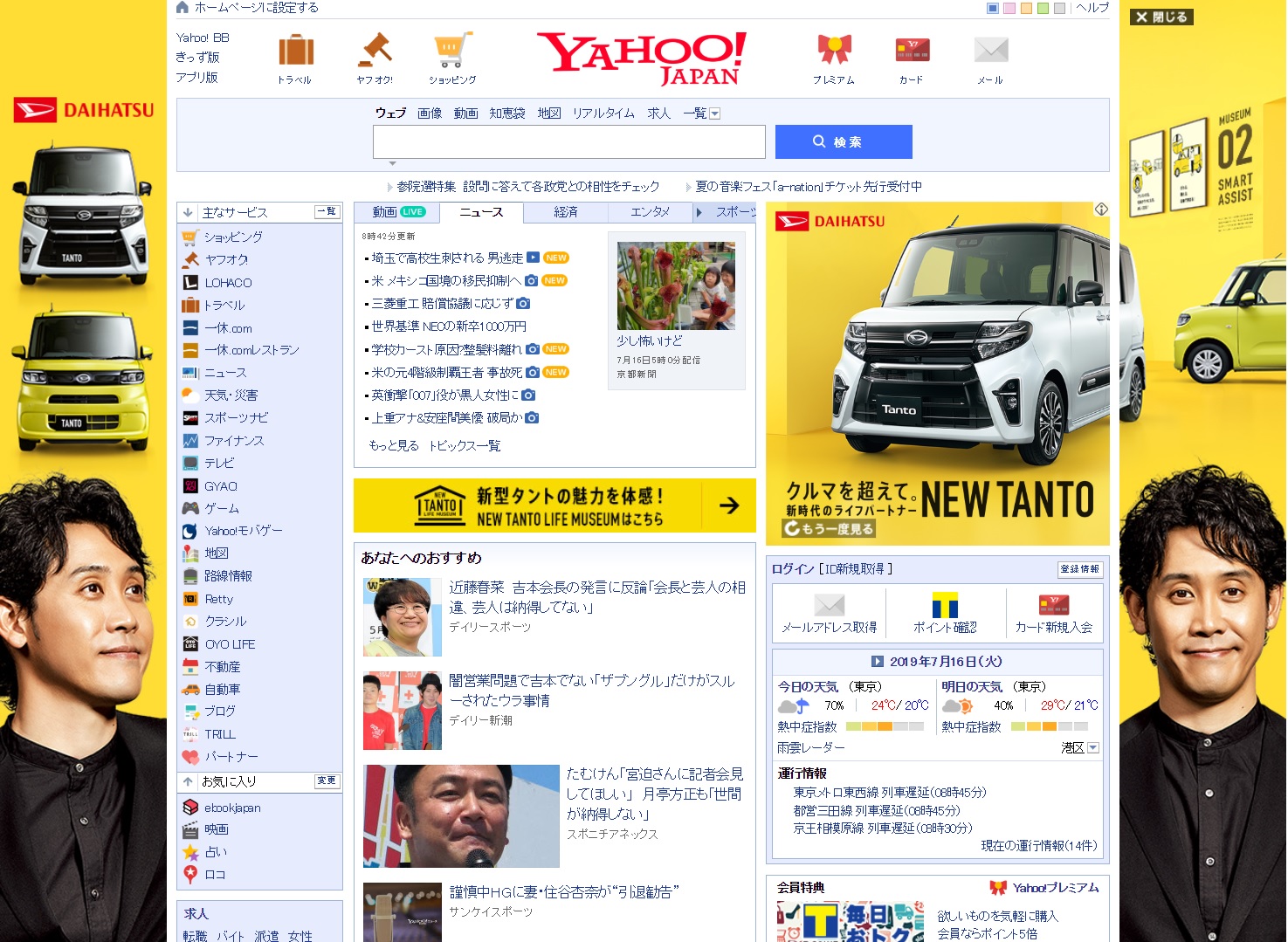
Task: Open the カード credit card icon in header
Action: point(913,51)
